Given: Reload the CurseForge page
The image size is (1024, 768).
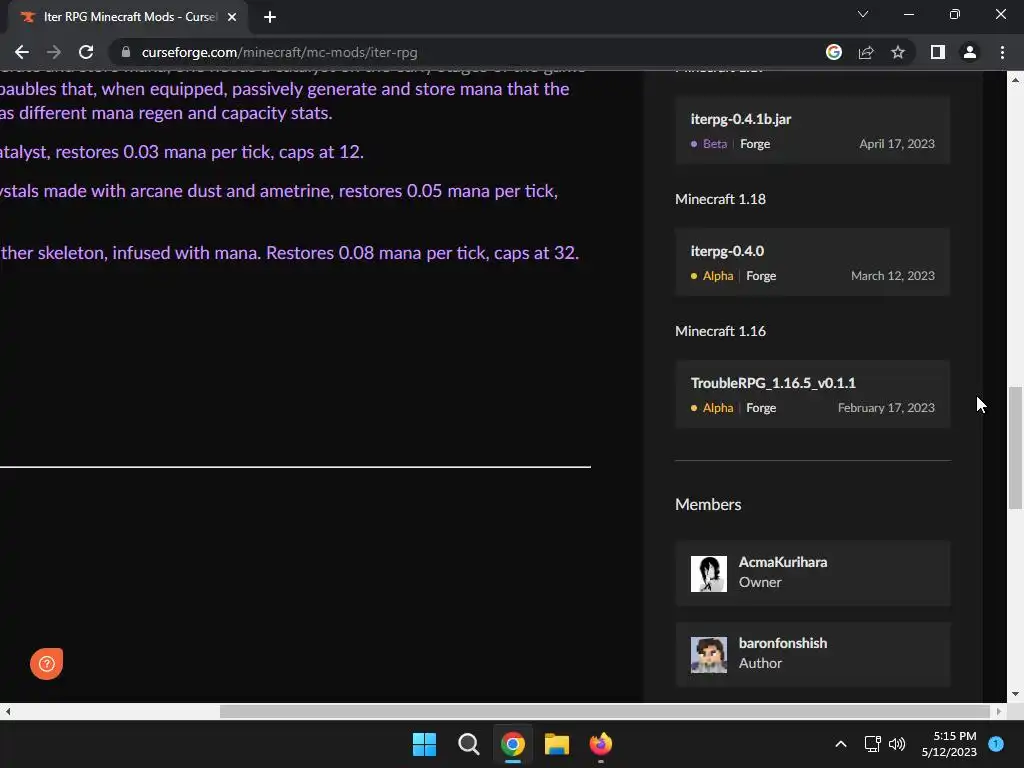Looking at the screenshot, I should (86, 52).
